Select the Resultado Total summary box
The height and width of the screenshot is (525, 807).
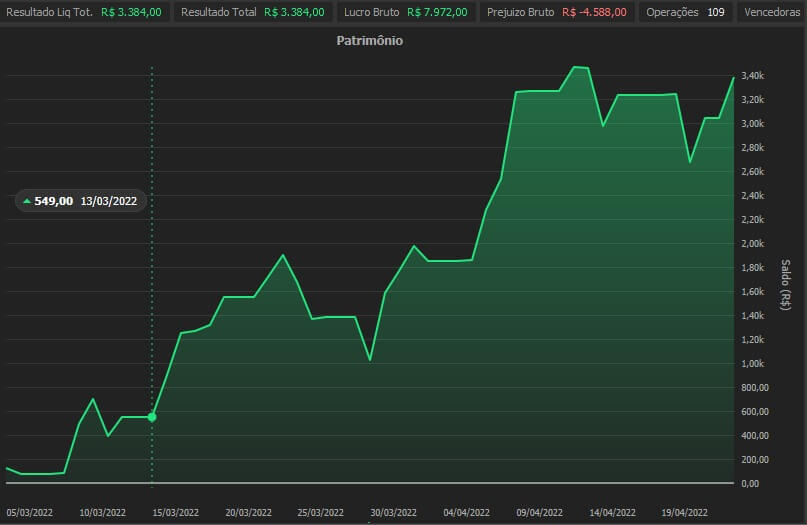252,12
